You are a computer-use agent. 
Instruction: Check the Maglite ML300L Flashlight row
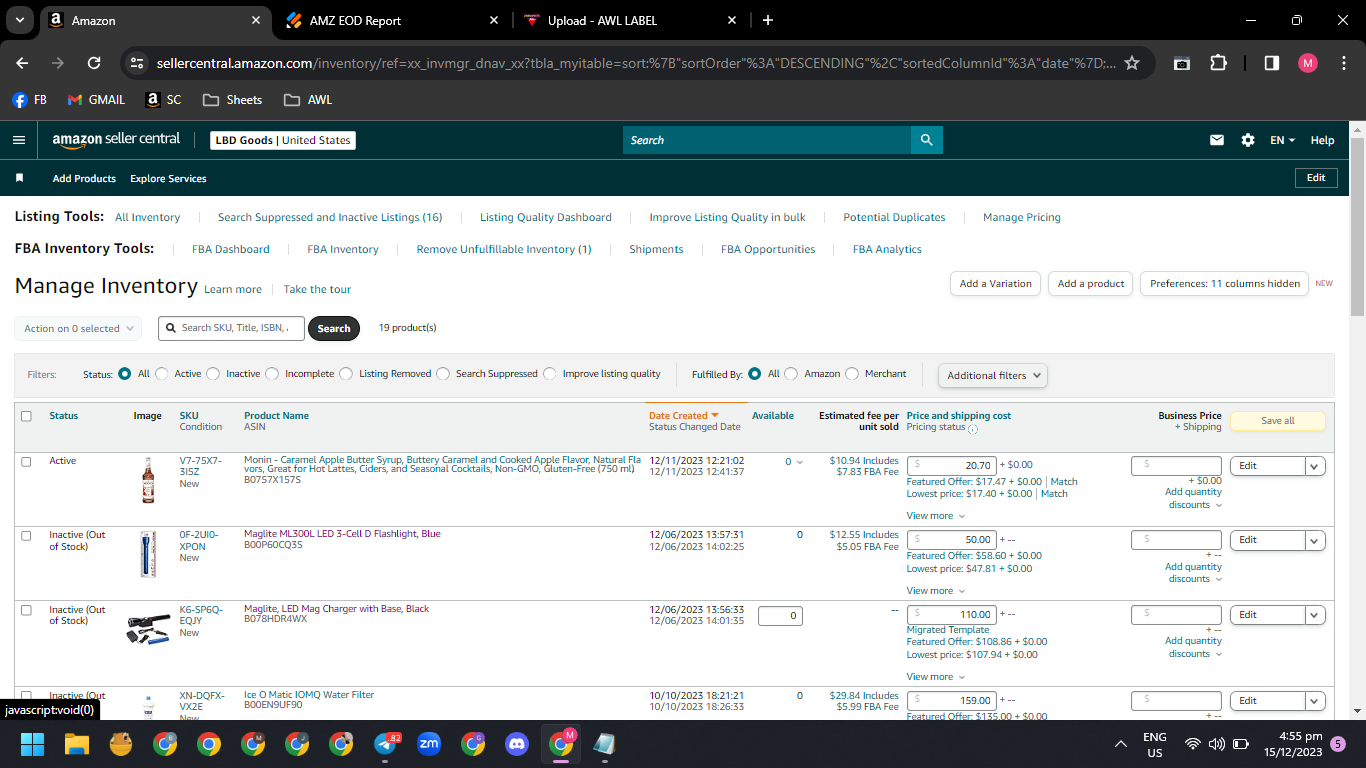pyautogui.click(x=26, y=535)
